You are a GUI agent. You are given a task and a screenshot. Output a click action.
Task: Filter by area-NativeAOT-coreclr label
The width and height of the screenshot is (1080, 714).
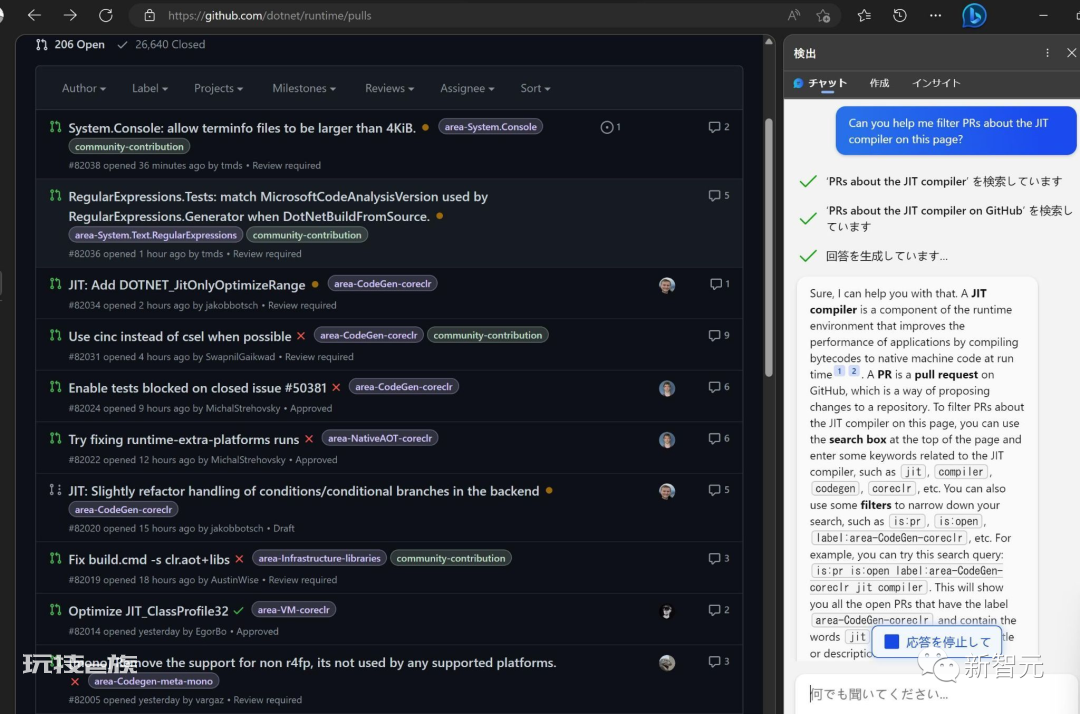coord(380,439)
